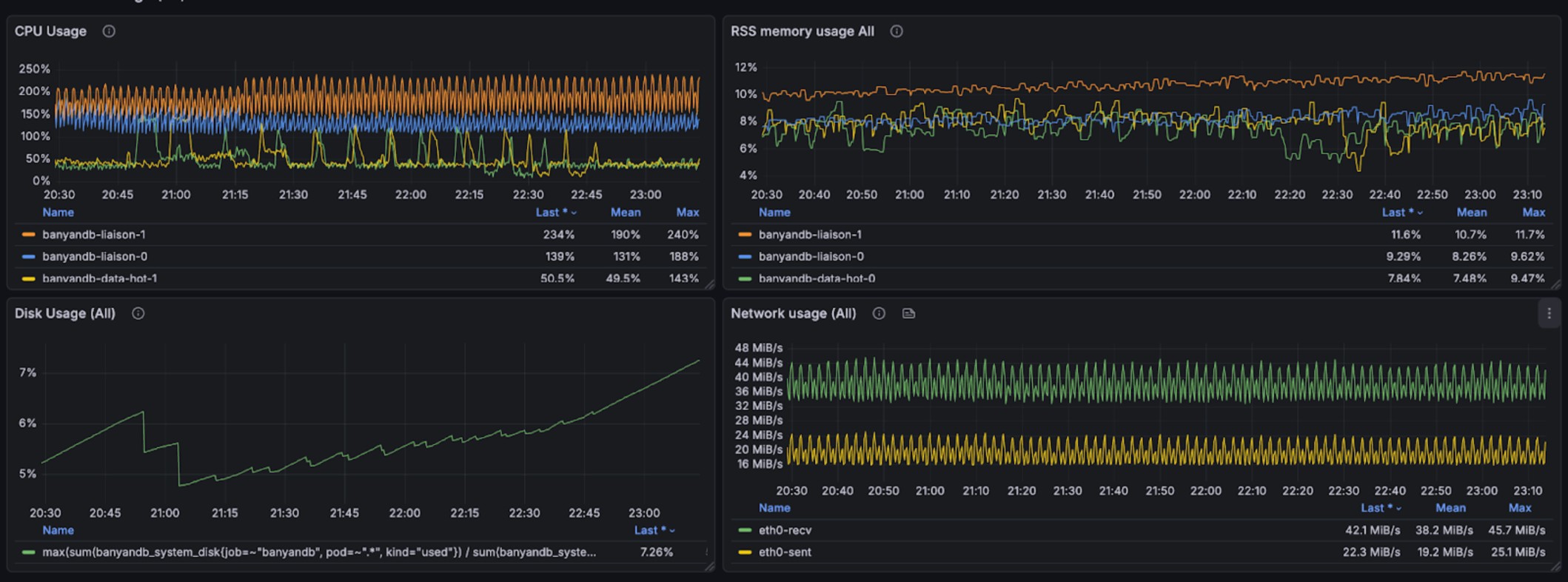Screen dimensions: 1568x582
Task: Click Mean column header in Network usage legend
Action: [1450, 508]
